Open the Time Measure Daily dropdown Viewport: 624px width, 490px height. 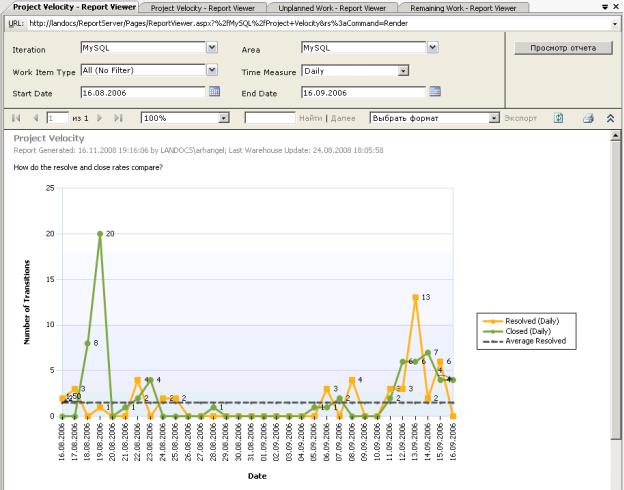click(403, 71)
